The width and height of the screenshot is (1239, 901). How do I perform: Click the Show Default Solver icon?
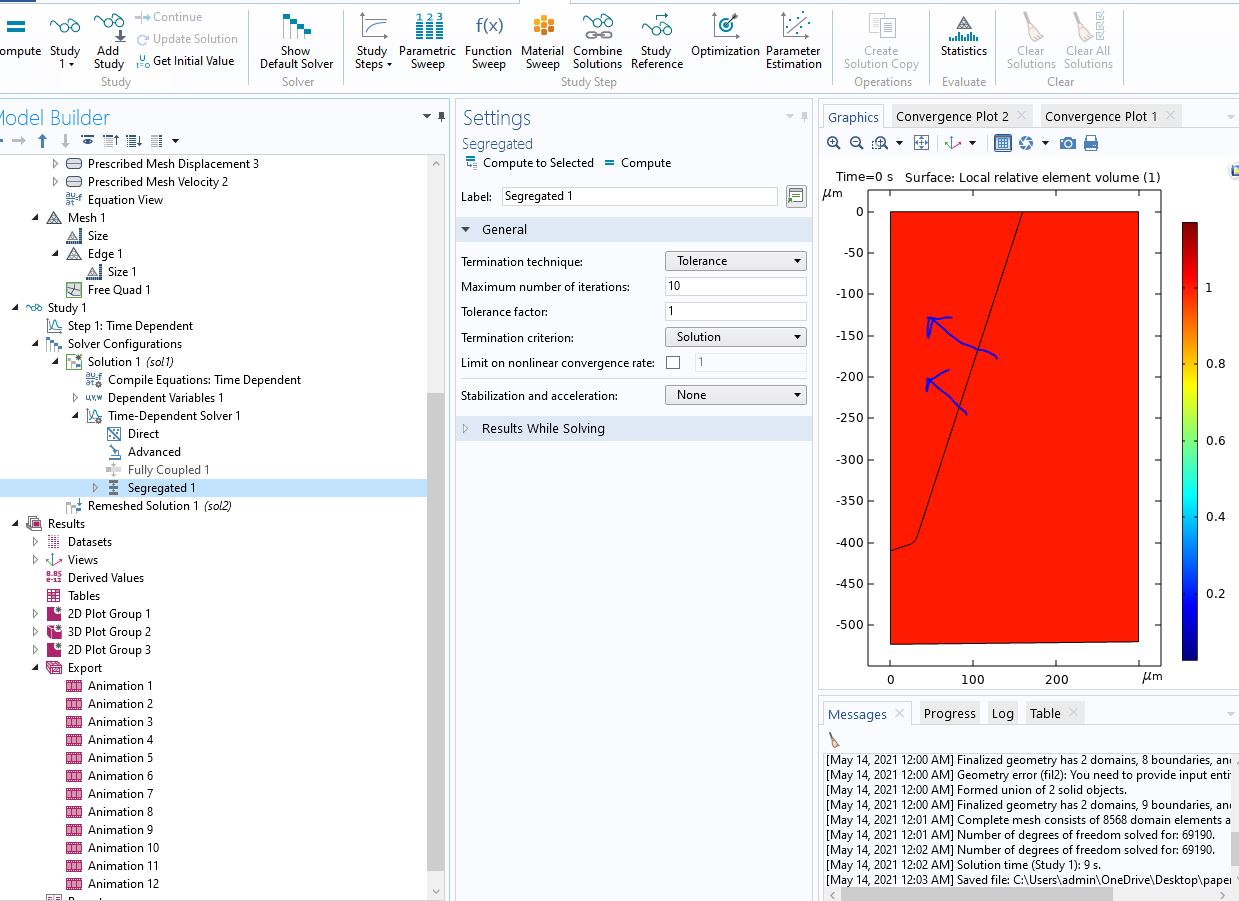296,42
